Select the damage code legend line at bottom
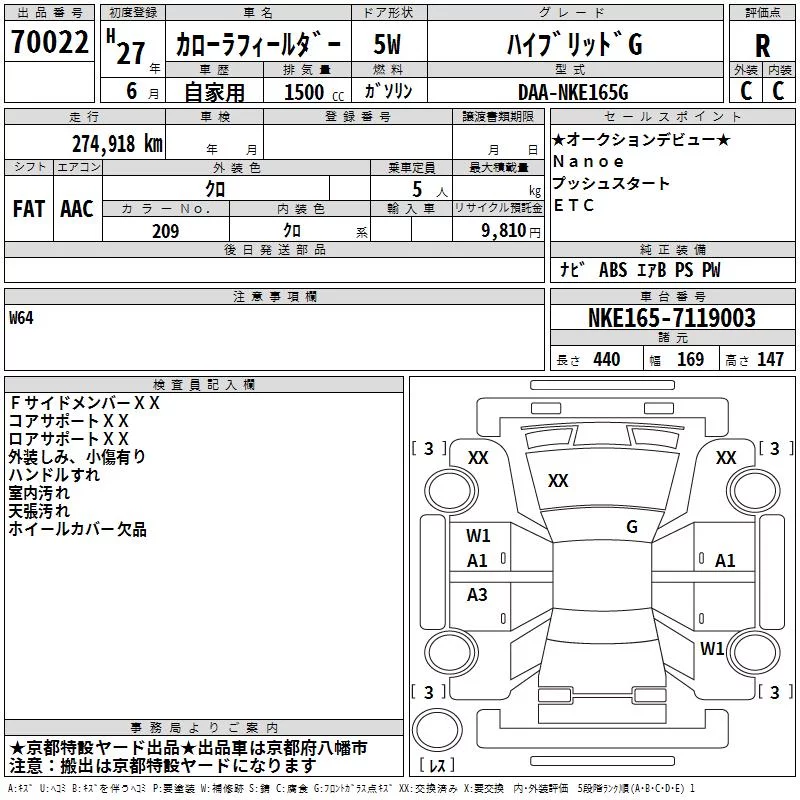 click(x=351, y=788)
